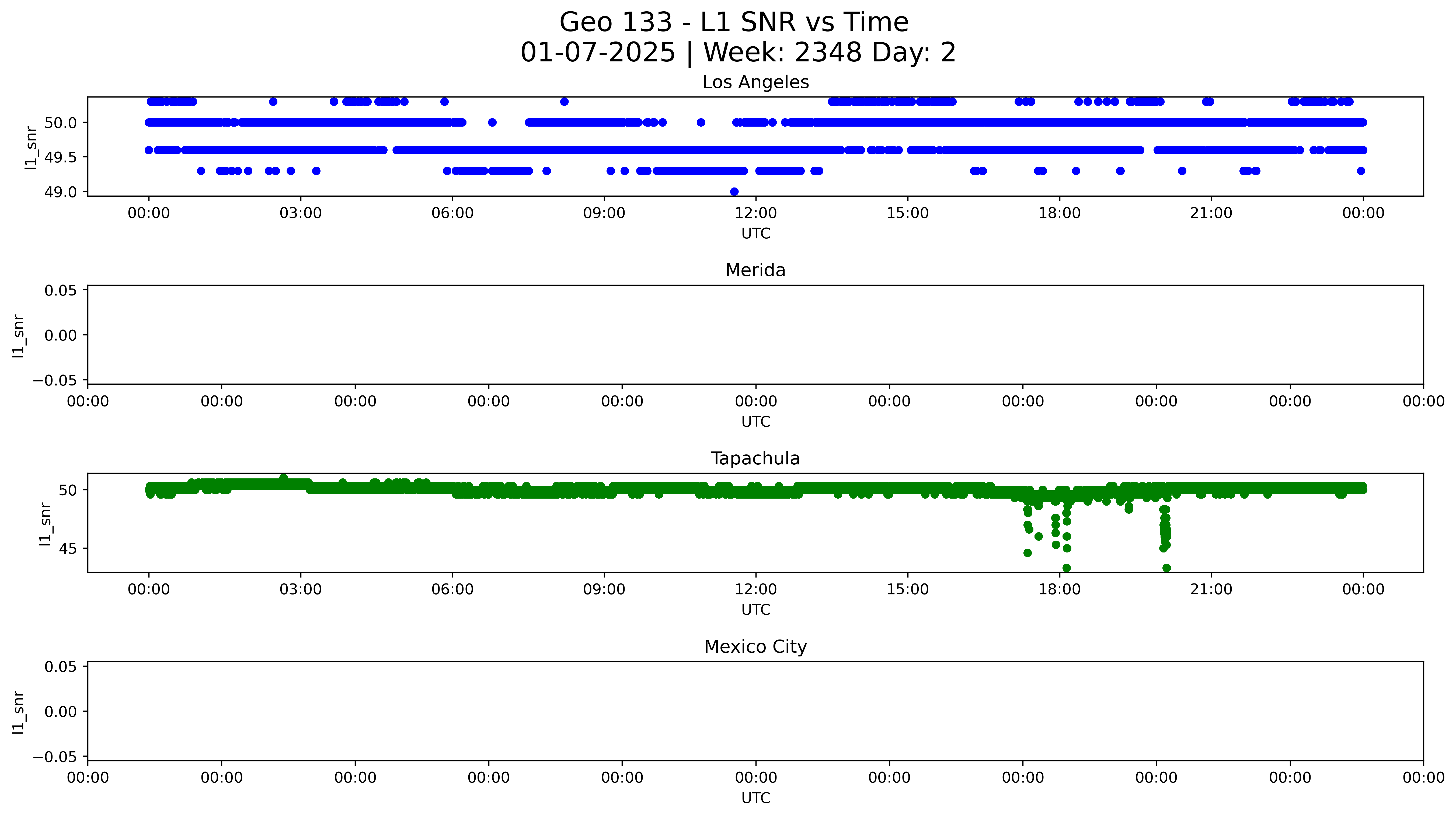Click the UTC axis label under Merida plot
Screen dimensions: 1456x817
point(756,422)
